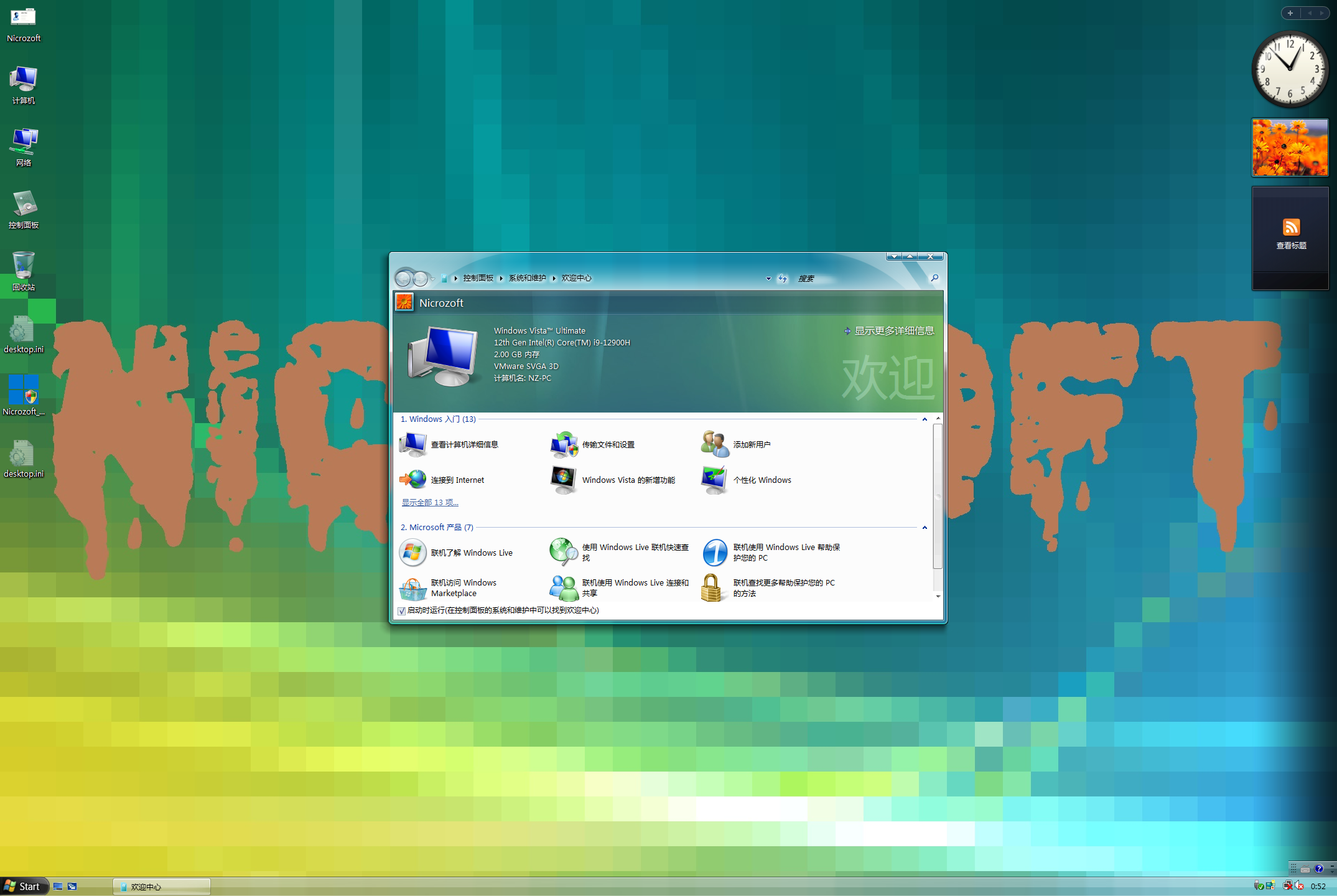Uncheck the 启动时运行 startup checkbox
The height and width of the screenshot is (896, 1337).
(x=402, y=611)
